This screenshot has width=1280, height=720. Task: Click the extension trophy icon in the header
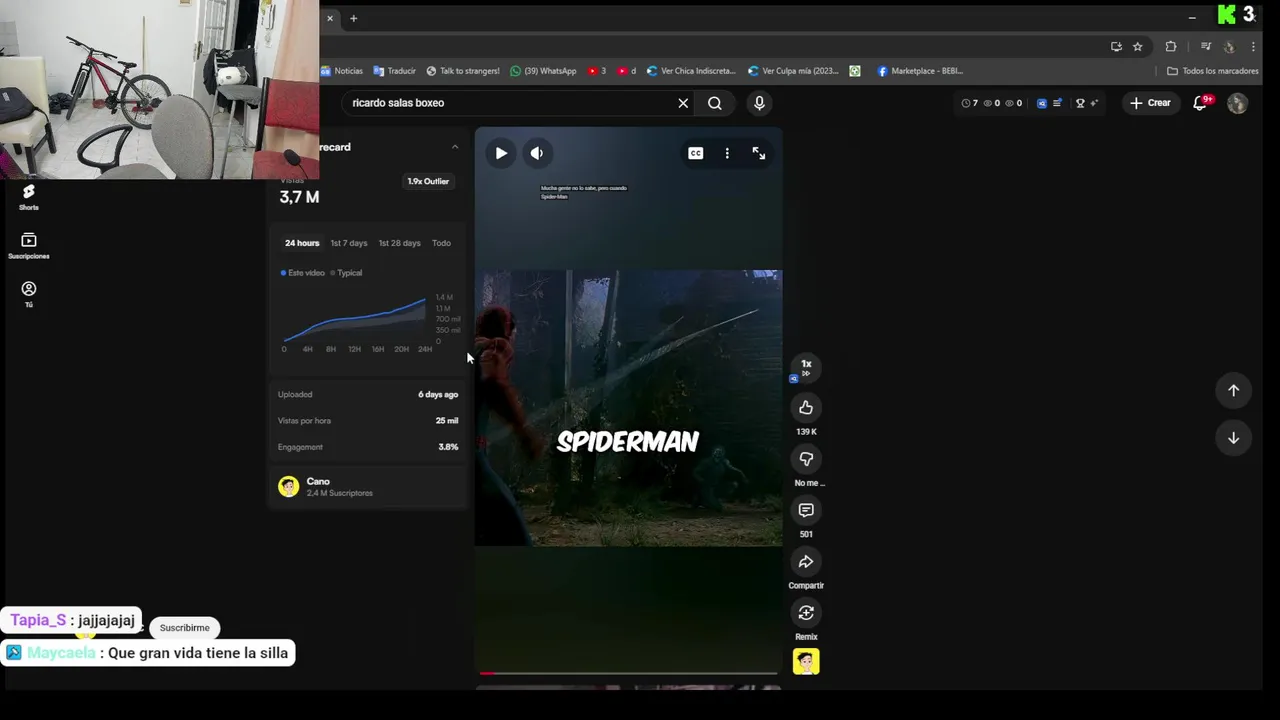[x=1080, y=103]
